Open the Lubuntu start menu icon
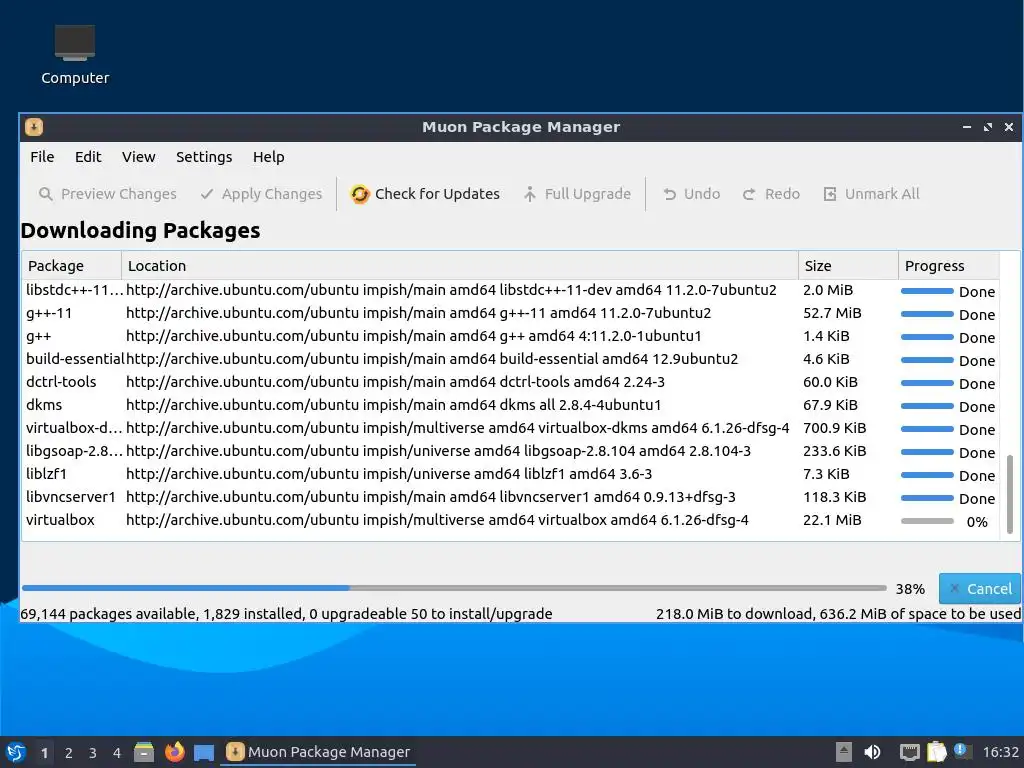Screen dimensions: 1024x768 [16, 752]
